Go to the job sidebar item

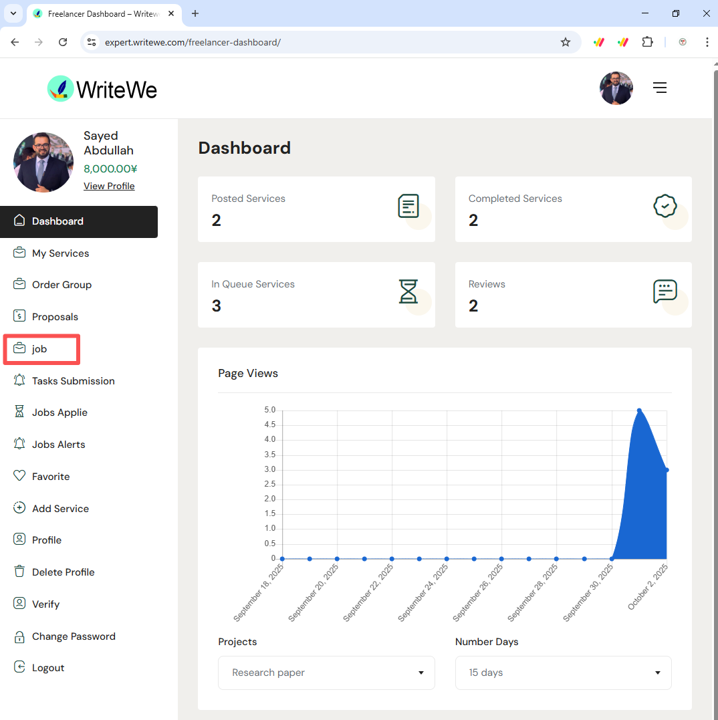40,349
